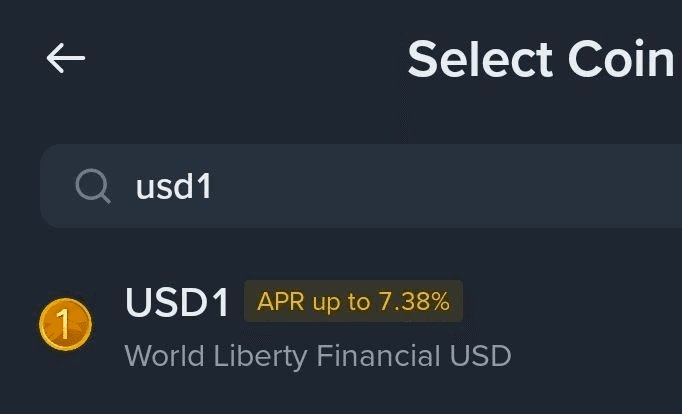
Task: Pick the World Liberty Financial USD subtitle
Action: (x=317, y=355)
